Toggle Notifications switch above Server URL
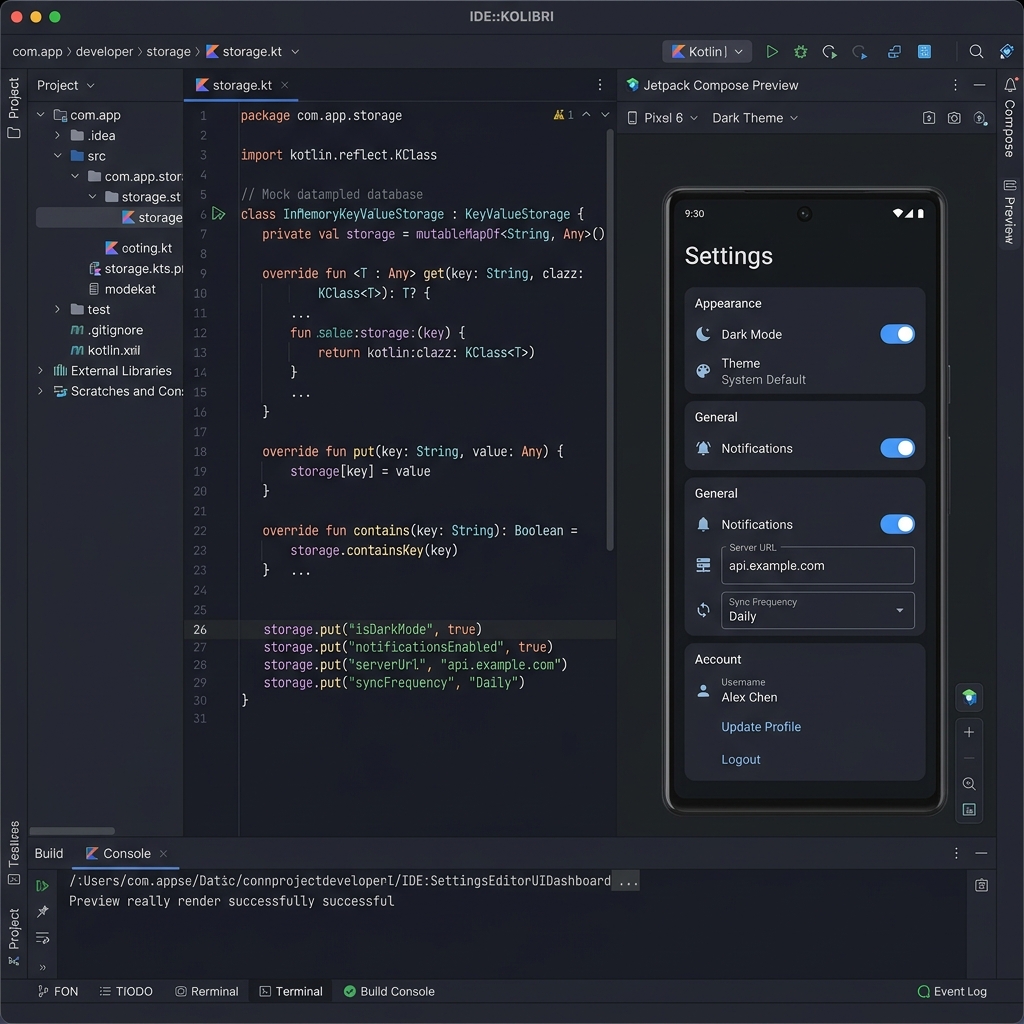This screenshot has width=1024, height=1024. (897, 524)
